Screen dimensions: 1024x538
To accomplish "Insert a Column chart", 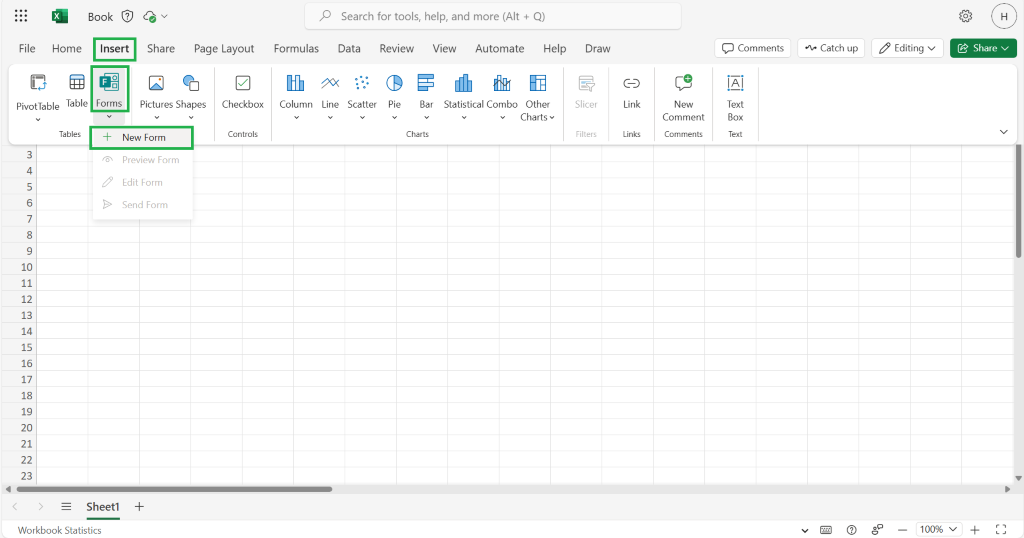I will (296, 90).
